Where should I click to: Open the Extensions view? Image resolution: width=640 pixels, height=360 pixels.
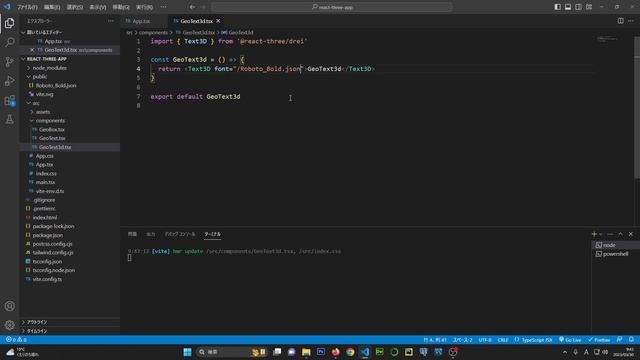click(x=9, y=100)
